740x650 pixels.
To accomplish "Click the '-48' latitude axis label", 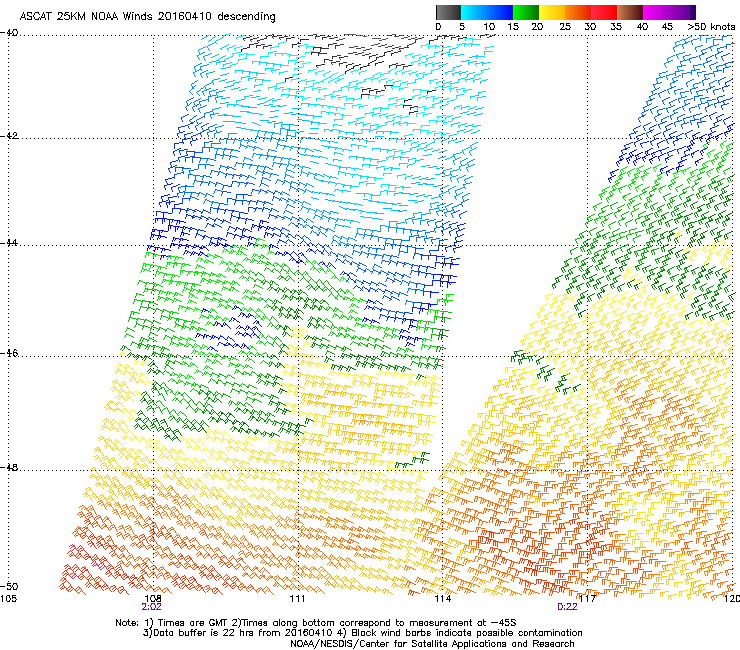I will point(9,467).
